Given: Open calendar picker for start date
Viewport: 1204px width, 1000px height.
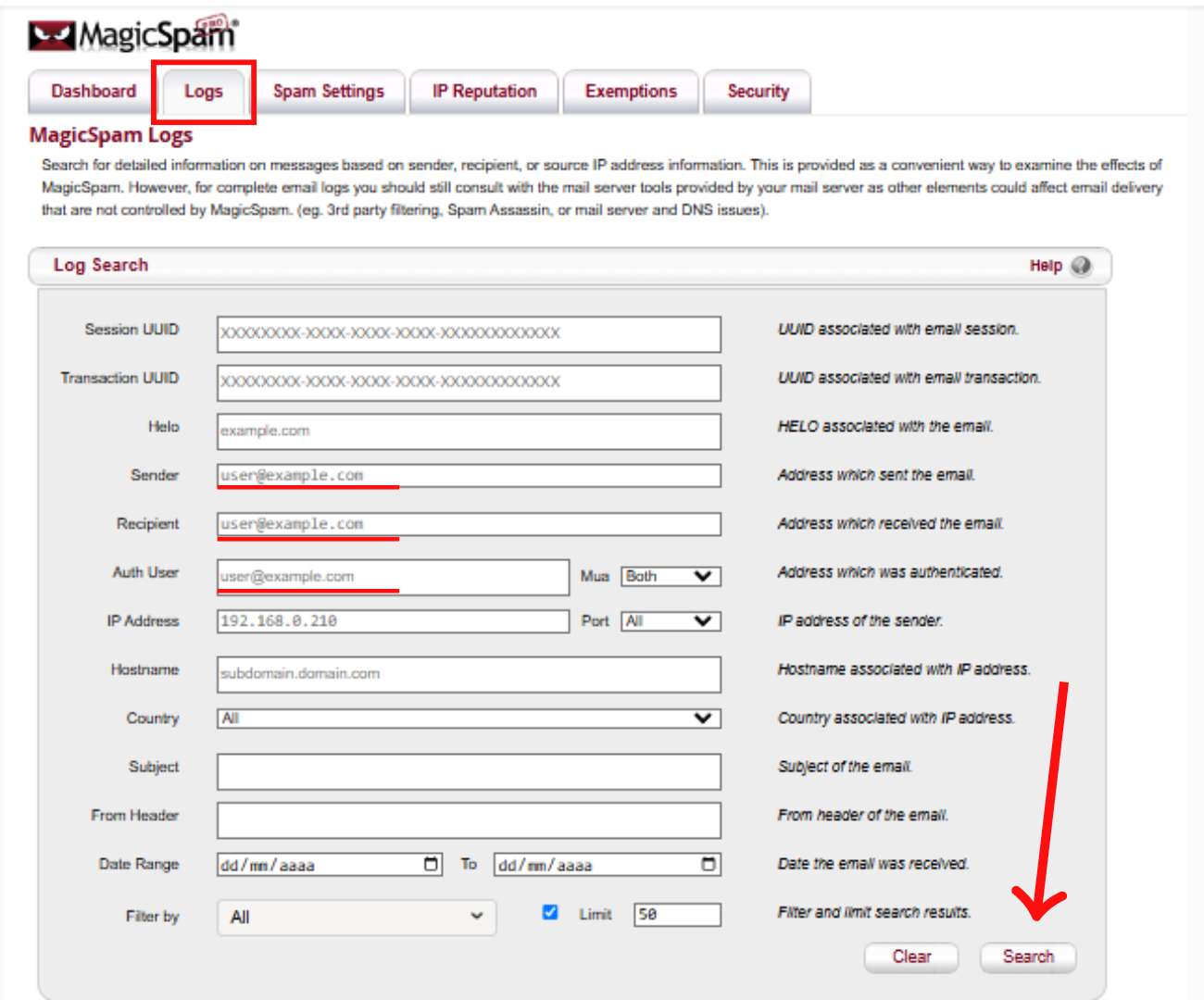Looking at the screenshot, I should tap(431, 864).
